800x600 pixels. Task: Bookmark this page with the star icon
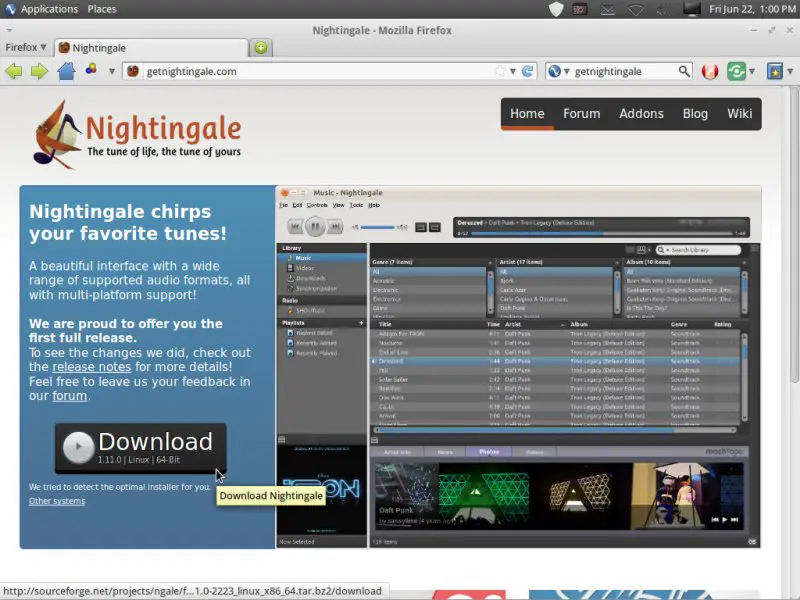pos(500,71)
